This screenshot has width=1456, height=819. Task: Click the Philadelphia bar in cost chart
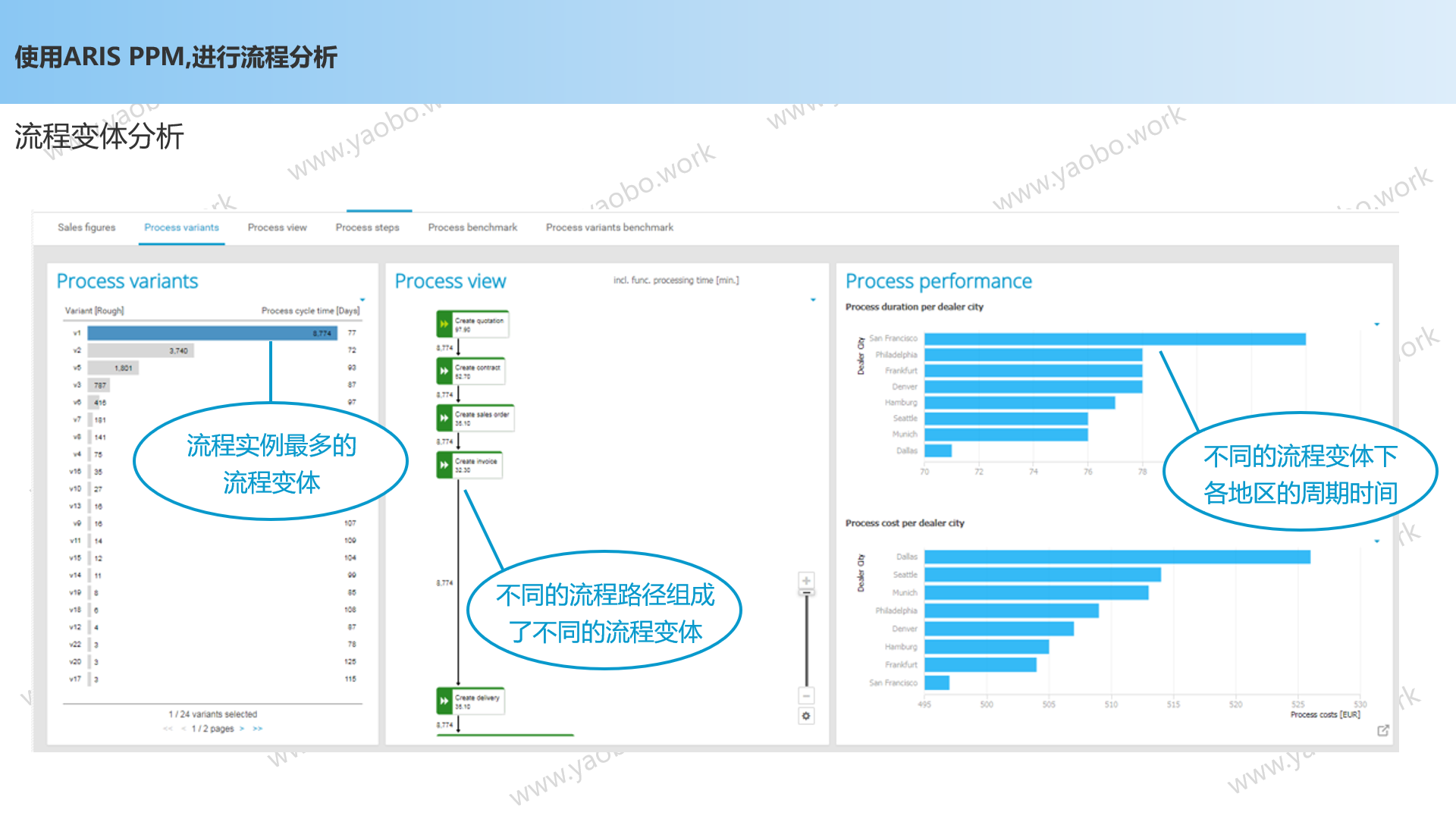coord(1012,611)
